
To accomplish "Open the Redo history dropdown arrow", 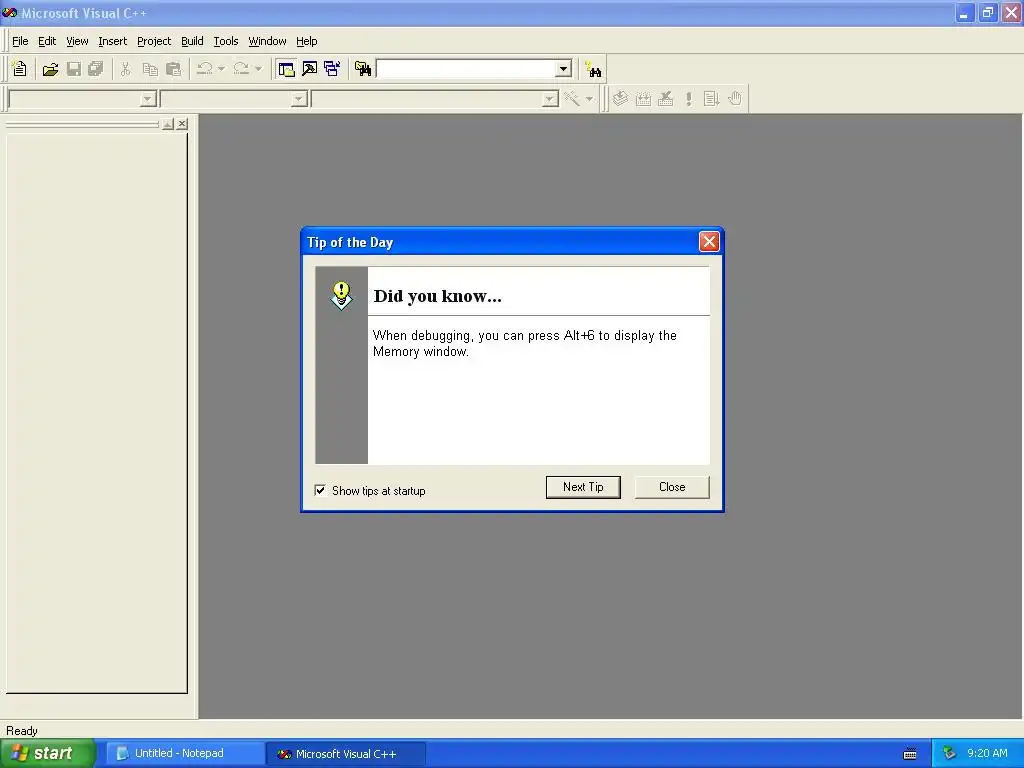I will (259, 69).
